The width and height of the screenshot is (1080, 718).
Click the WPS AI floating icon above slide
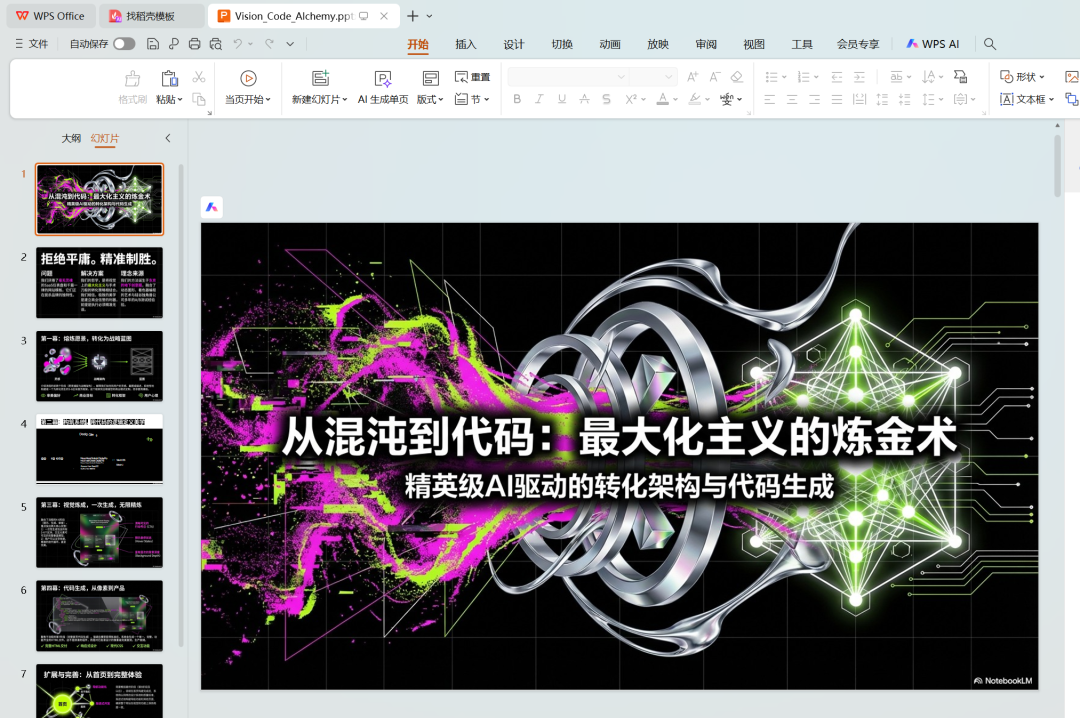pos(212,207)
